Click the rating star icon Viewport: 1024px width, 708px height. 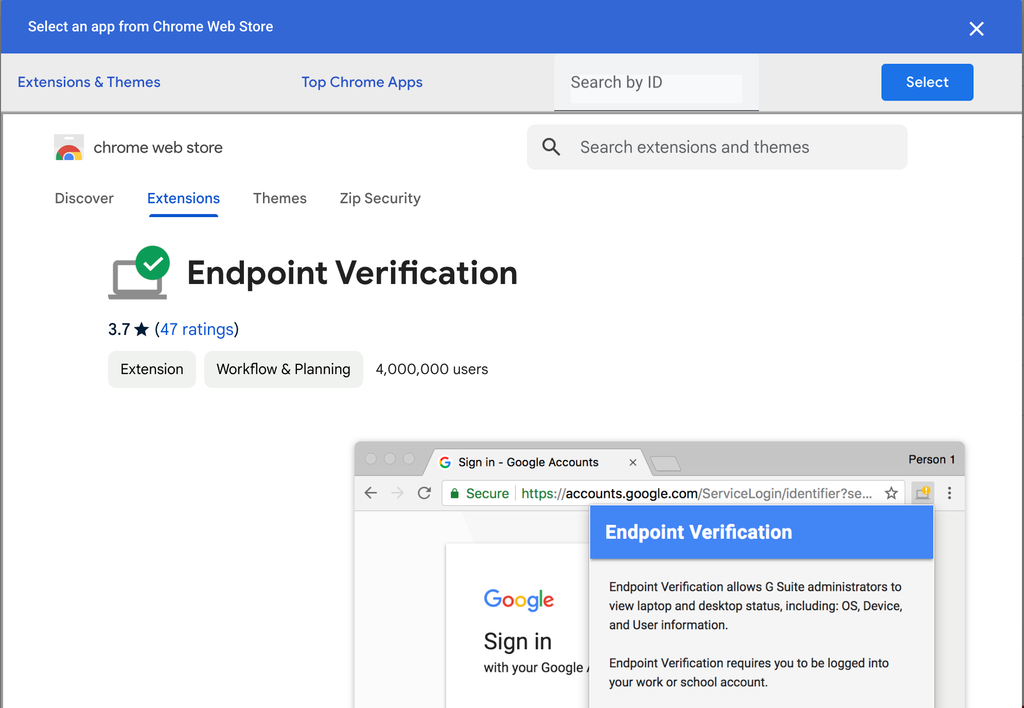click(141, 330)
